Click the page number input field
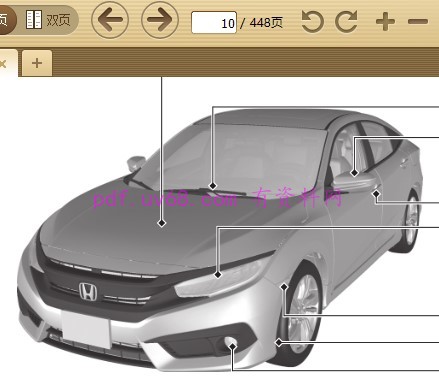The width and height of the screenshot is (439, 392). pos(214,23)
